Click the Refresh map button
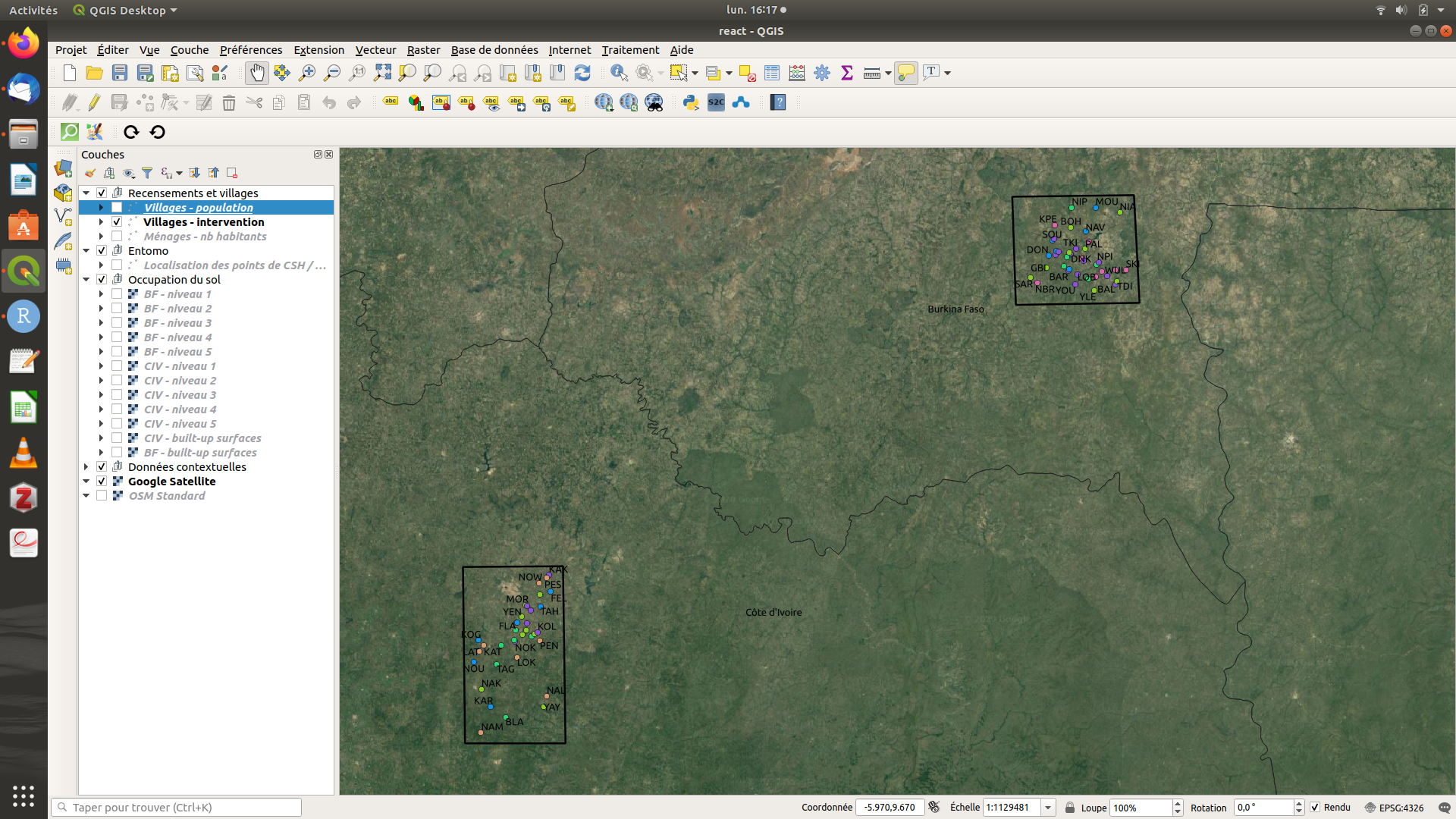The image size is (1456, 819). (x=582, y=73)
